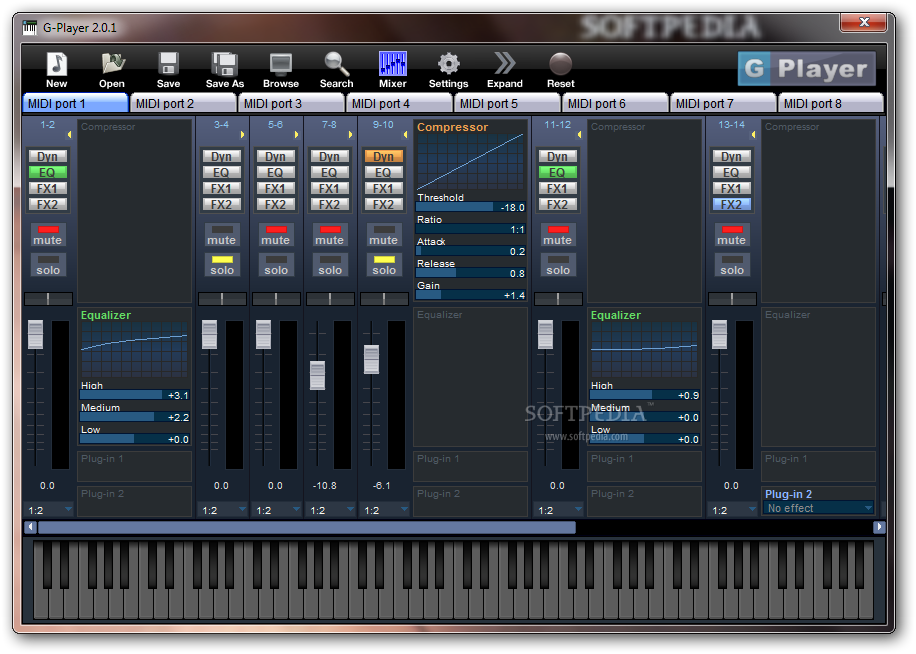Open a file with the Open folder icon
Screen dimensions: 916x654
112,64
